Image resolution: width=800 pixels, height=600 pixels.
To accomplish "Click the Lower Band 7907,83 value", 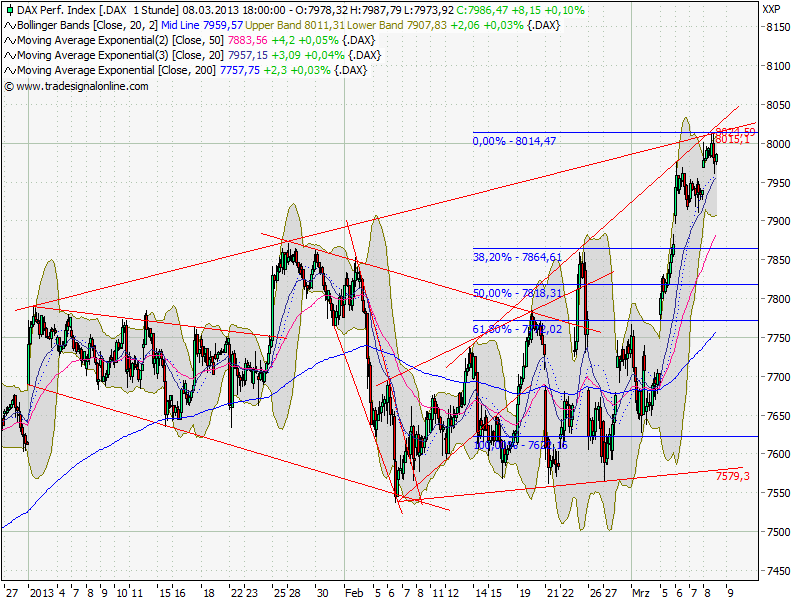I will (395, 26).
